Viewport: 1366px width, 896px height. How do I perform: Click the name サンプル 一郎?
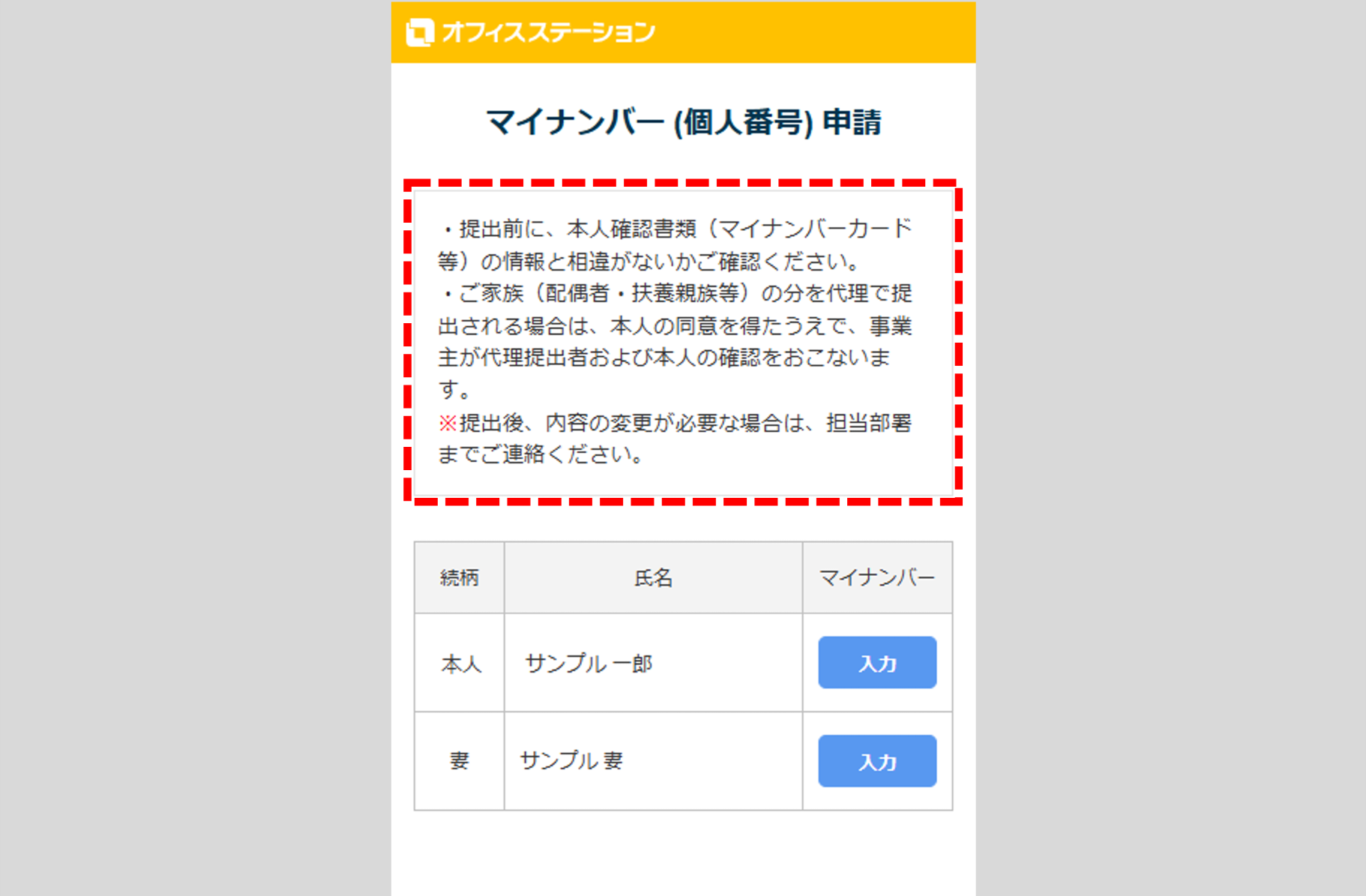589,664
